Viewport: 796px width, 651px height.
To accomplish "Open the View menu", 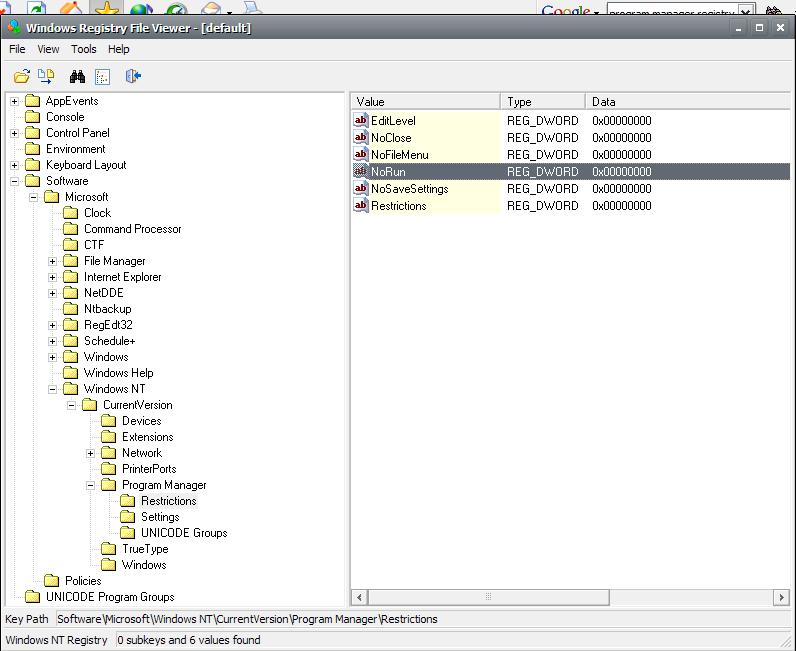I will click(x=48, y=49).
